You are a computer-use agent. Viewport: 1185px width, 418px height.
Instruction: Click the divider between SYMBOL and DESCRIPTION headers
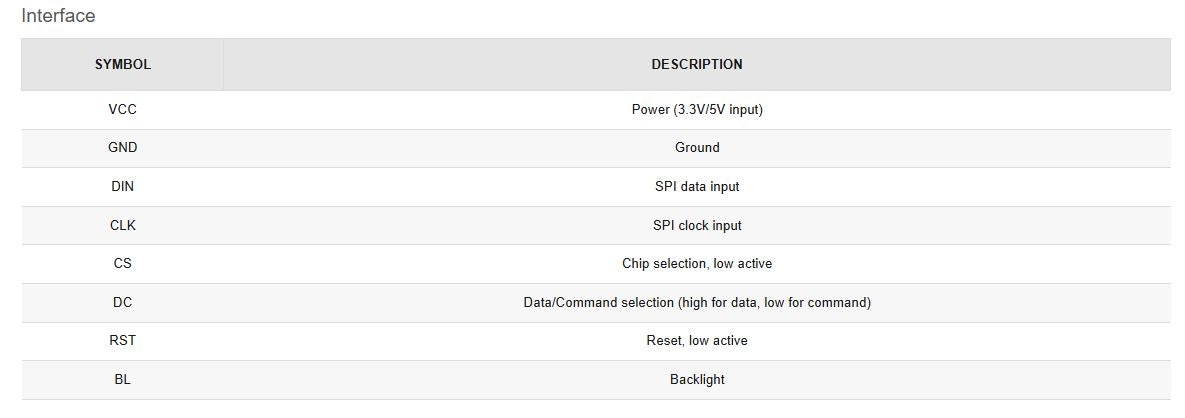point(223,64)
